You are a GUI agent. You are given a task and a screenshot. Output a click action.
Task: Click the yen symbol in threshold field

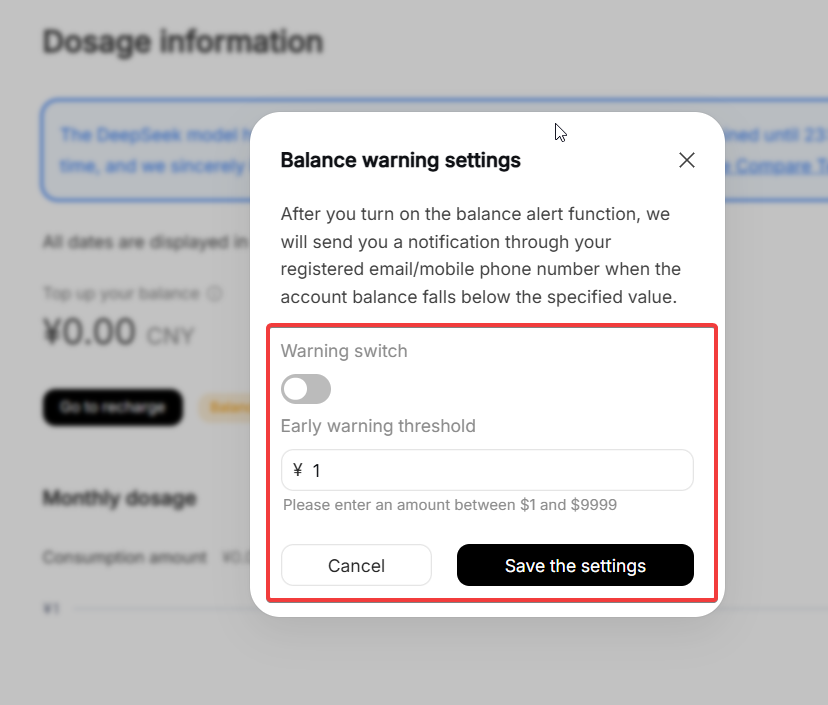tap(298, 470)
